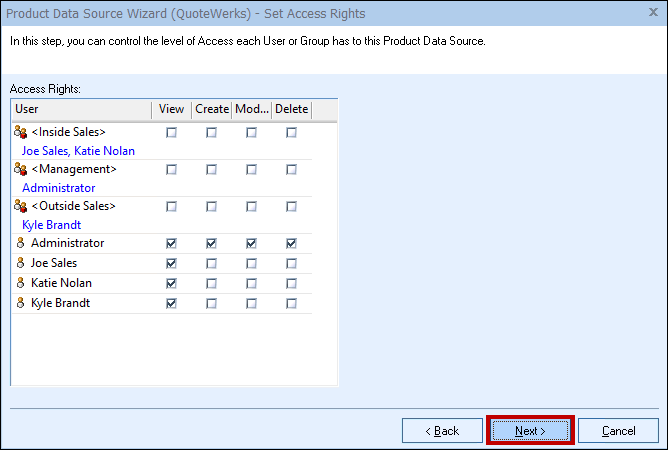Image resolution: width=668 pixels, height=450 pixels.
Task: Click the View column header
Action: click(170, 109)
